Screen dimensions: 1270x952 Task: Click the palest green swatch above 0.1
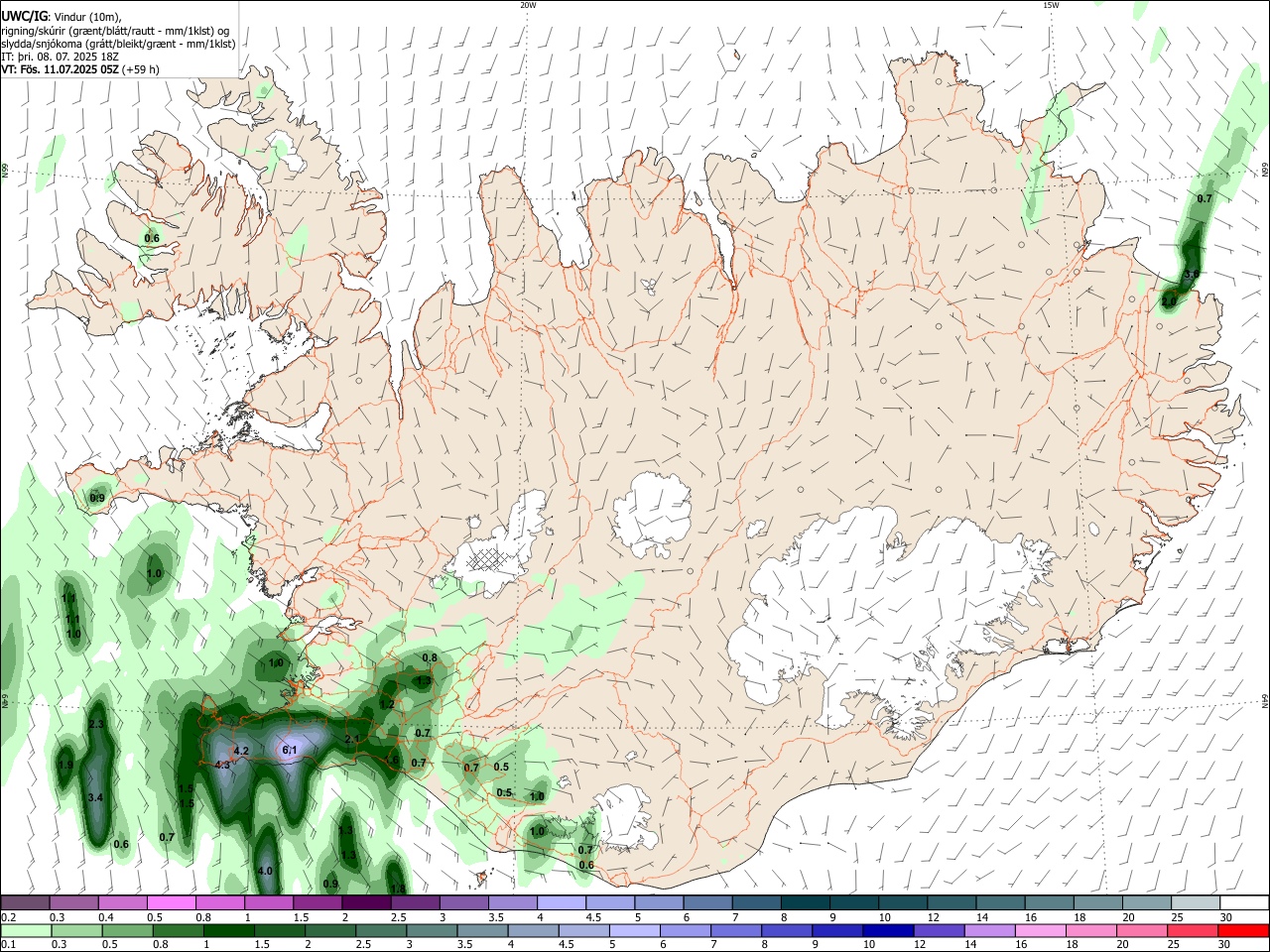[25, 930]
